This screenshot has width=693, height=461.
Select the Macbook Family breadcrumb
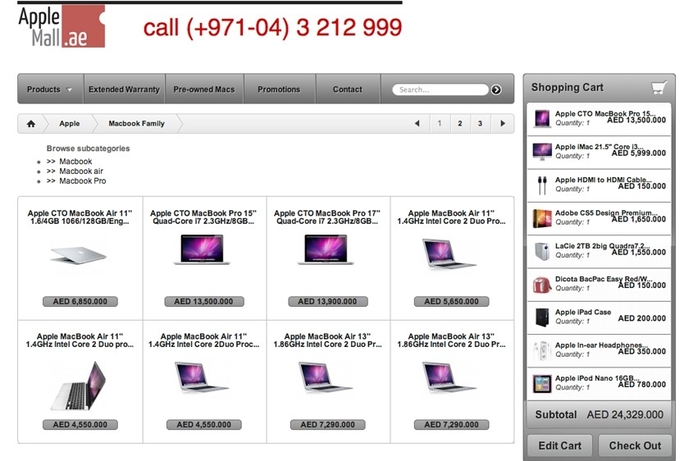[137, 124]
